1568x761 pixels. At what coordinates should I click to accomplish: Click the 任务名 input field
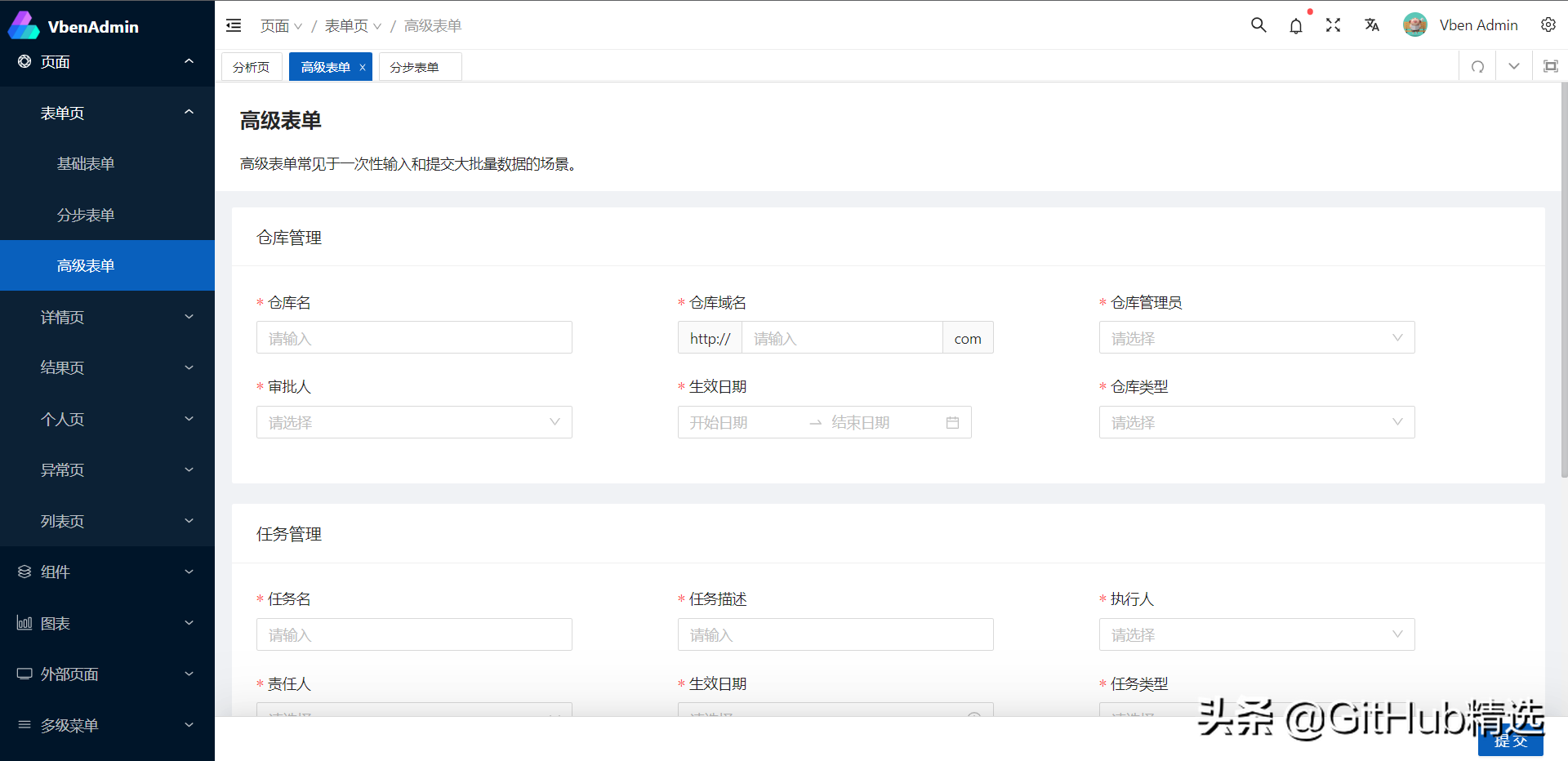pyautogui.click(x=414, y=634)
